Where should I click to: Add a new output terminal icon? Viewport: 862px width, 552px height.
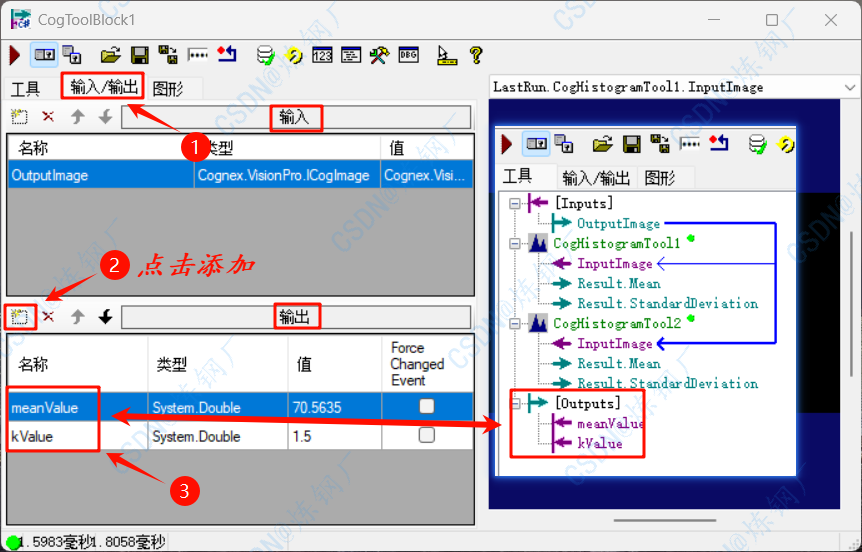point(20,317)
